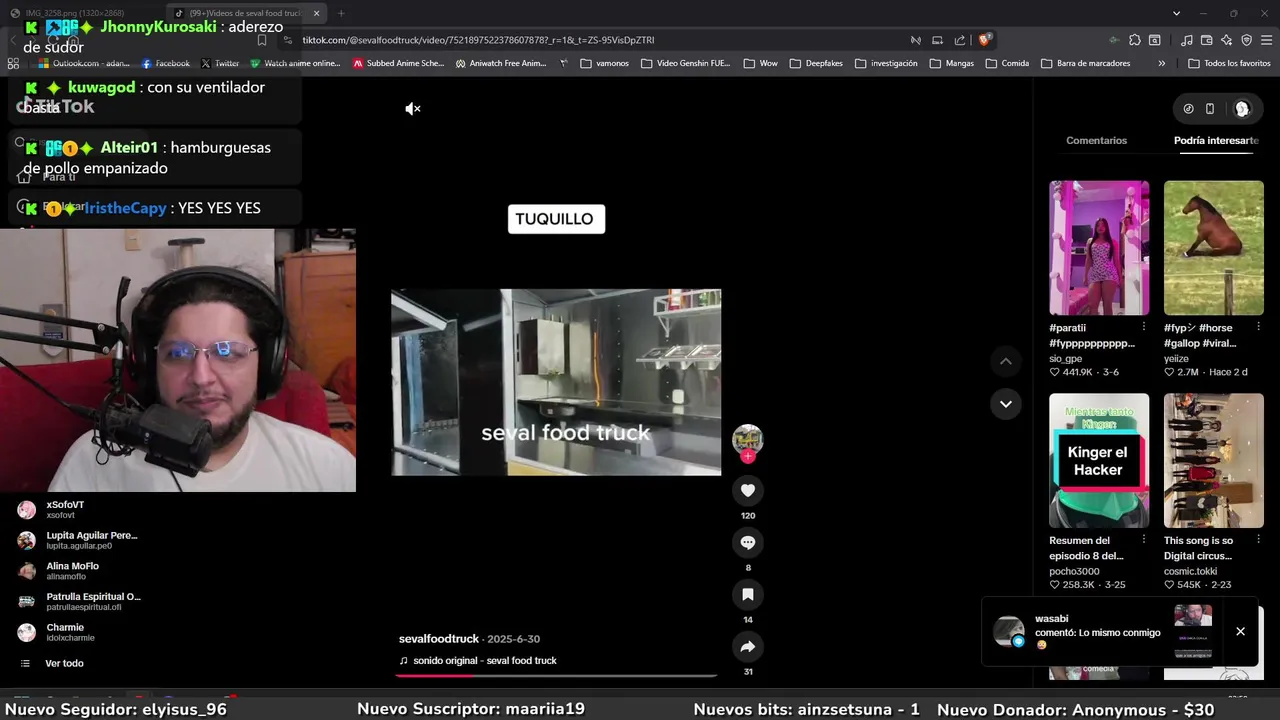Open the Brave Wallet icon
1280x720 pixels.
point(1206,40)
